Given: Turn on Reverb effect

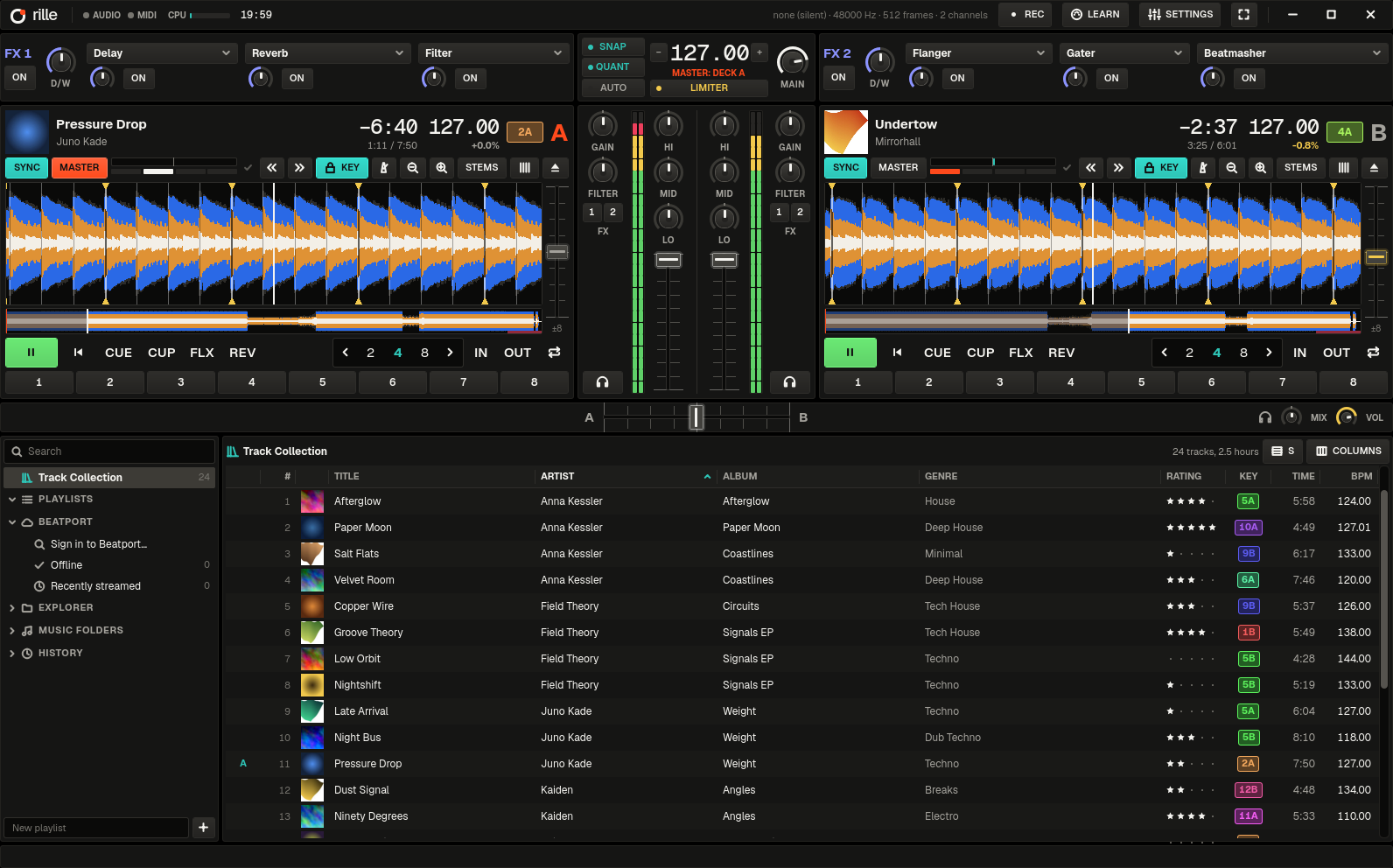Looking at the screenshot, I should pyautogui.click(x=297, y=79).
